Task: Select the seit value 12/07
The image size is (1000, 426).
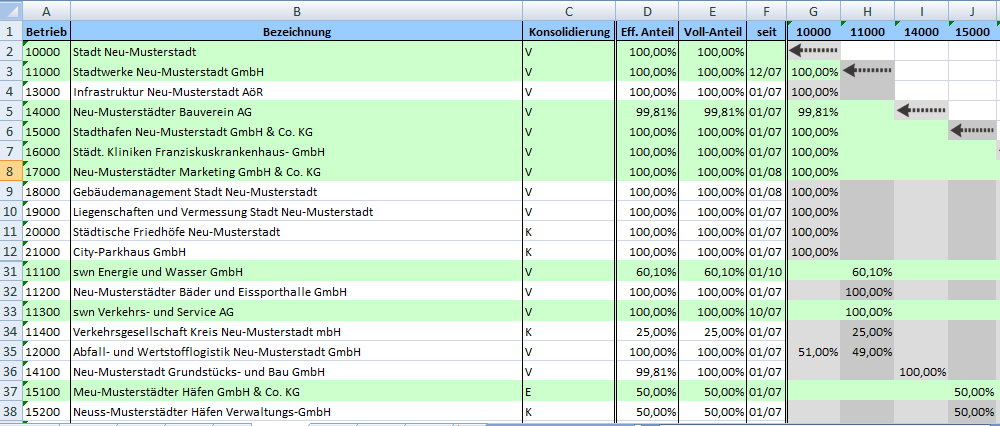Action: coord(765,71)
